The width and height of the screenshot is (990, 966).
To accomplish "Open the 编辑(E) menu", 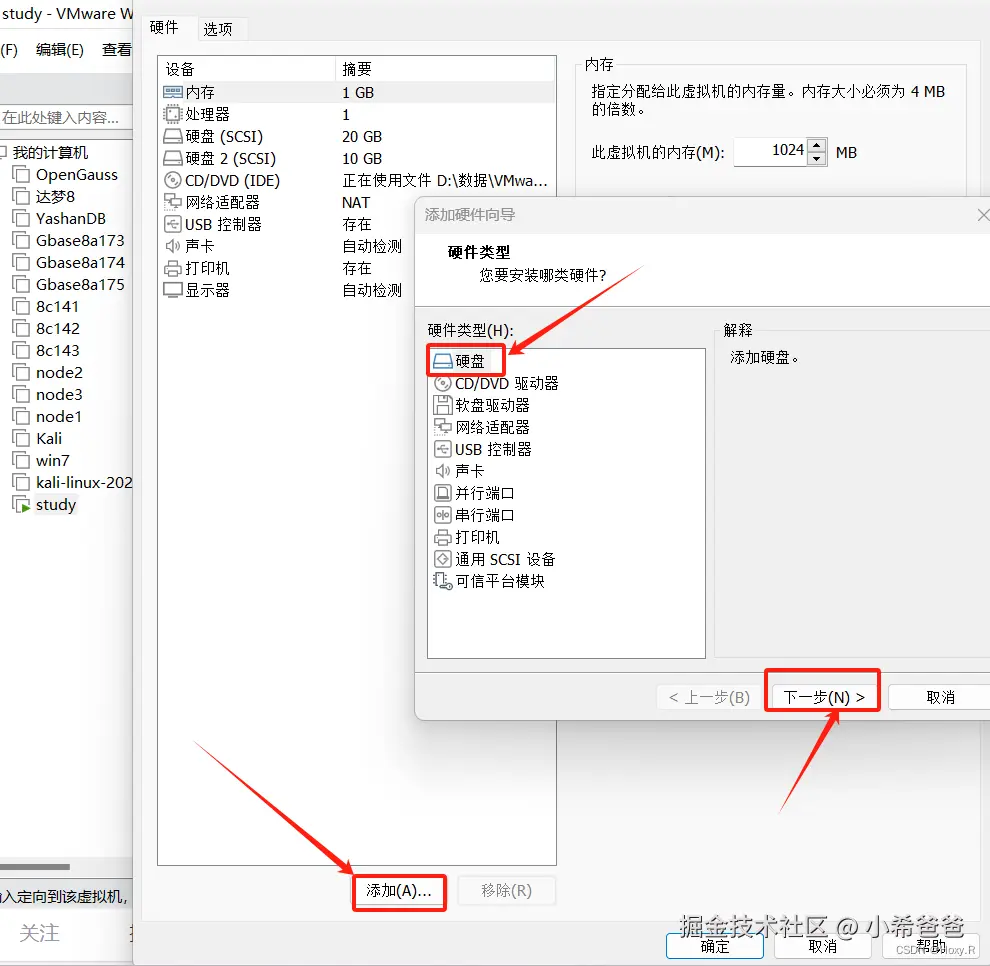I will [x=60, y=50].
